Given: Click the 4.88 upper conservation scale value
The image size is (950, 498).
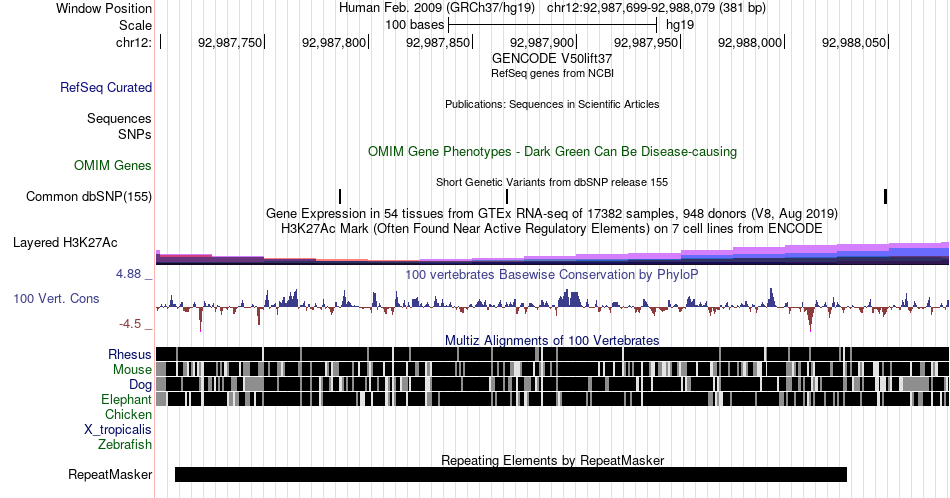Looking at the screenshot, I should point(128,274).
